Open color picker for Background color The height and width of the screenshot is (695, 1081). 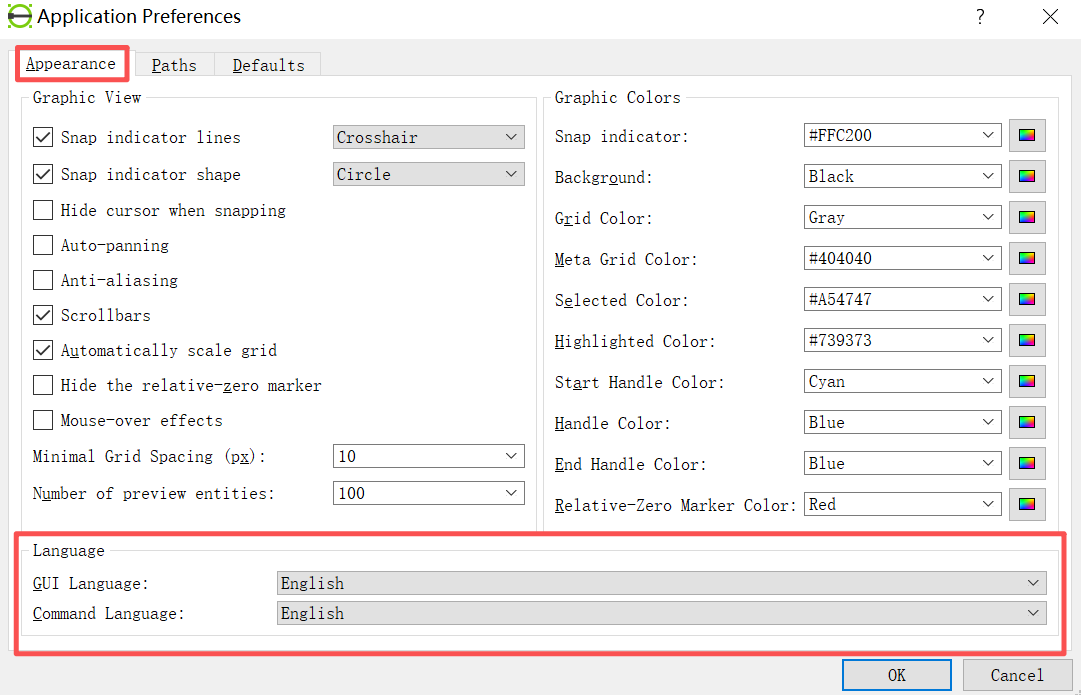[1027, 177]
